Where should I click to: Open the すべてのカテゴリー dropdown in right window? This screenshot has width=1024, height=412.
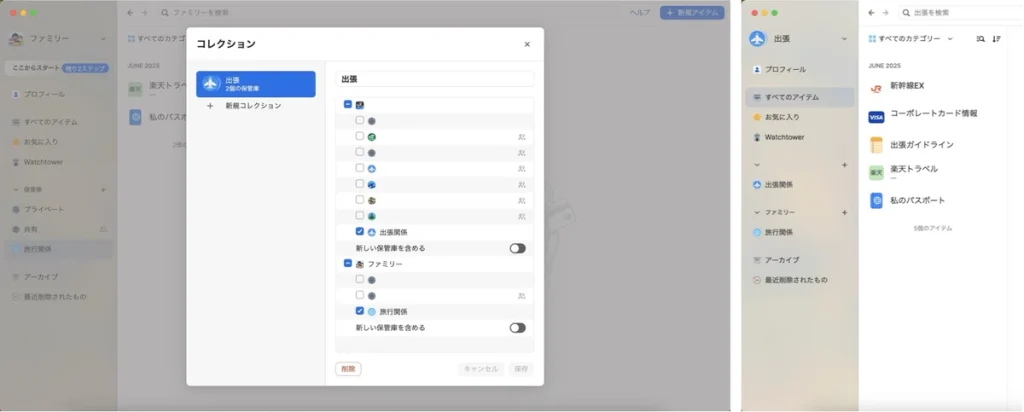911,39
